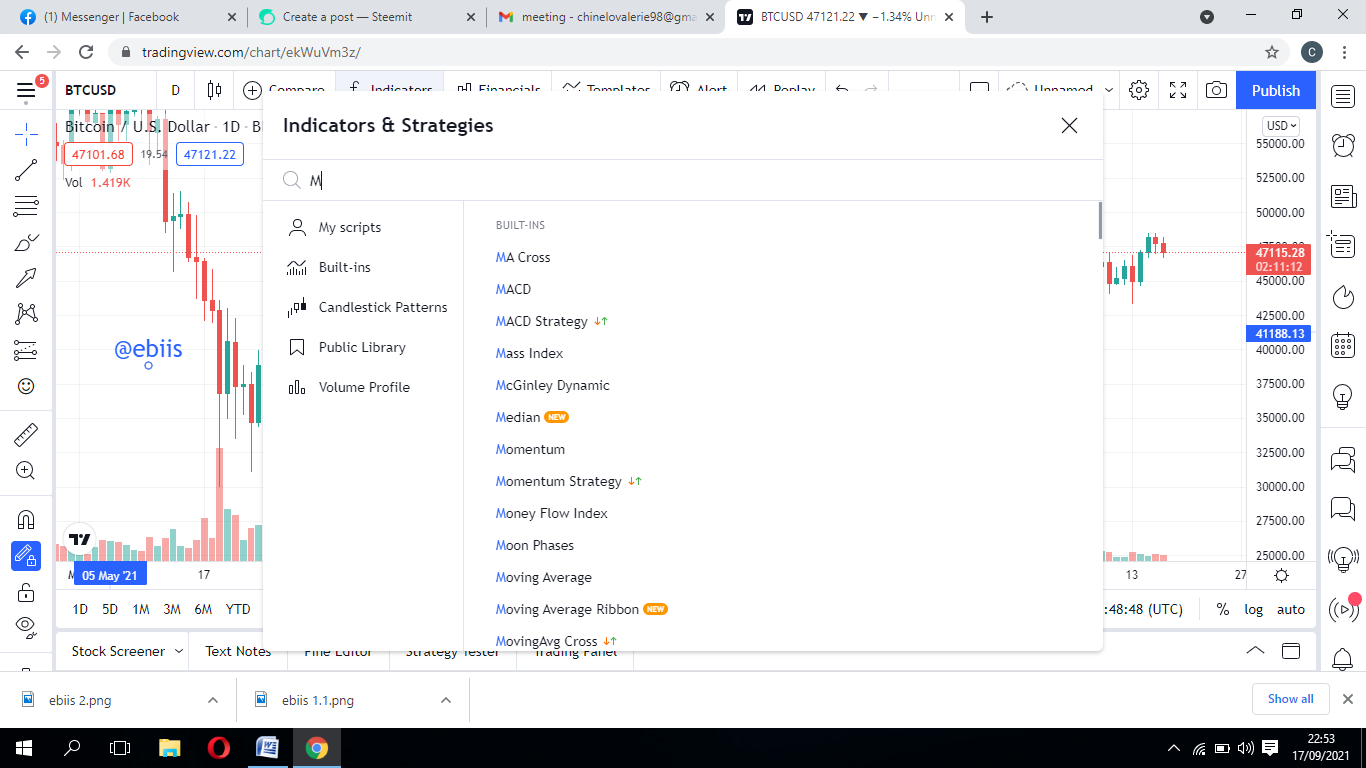The height and width of the screenshot is (768, 1366).
Task: Open the TradingView hamburger menu
Action: [26, 90]
